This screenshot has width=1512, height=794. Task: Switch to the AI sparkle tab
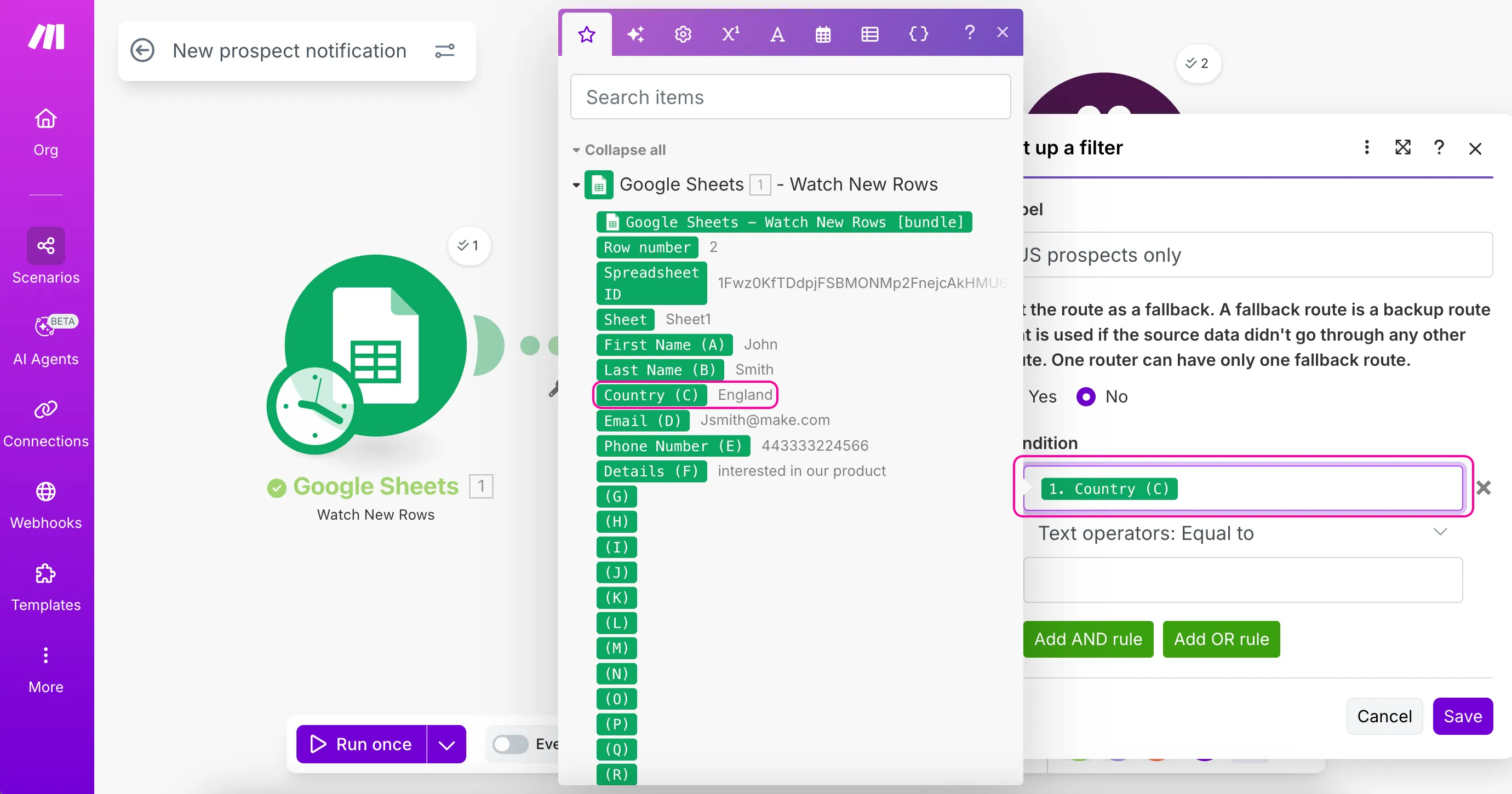pyautogui.click(x=635, y=34)
